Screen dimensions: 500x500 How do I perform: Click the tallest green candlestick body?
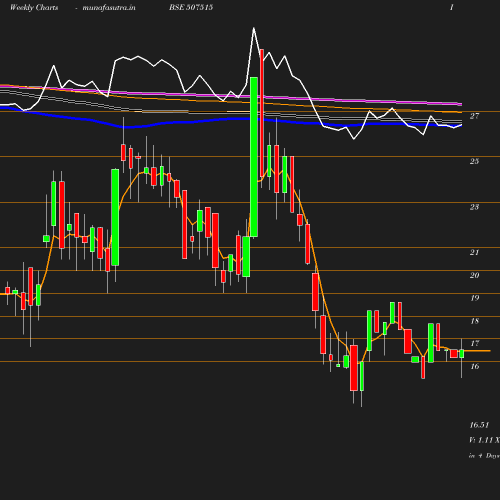pos(254,157)
